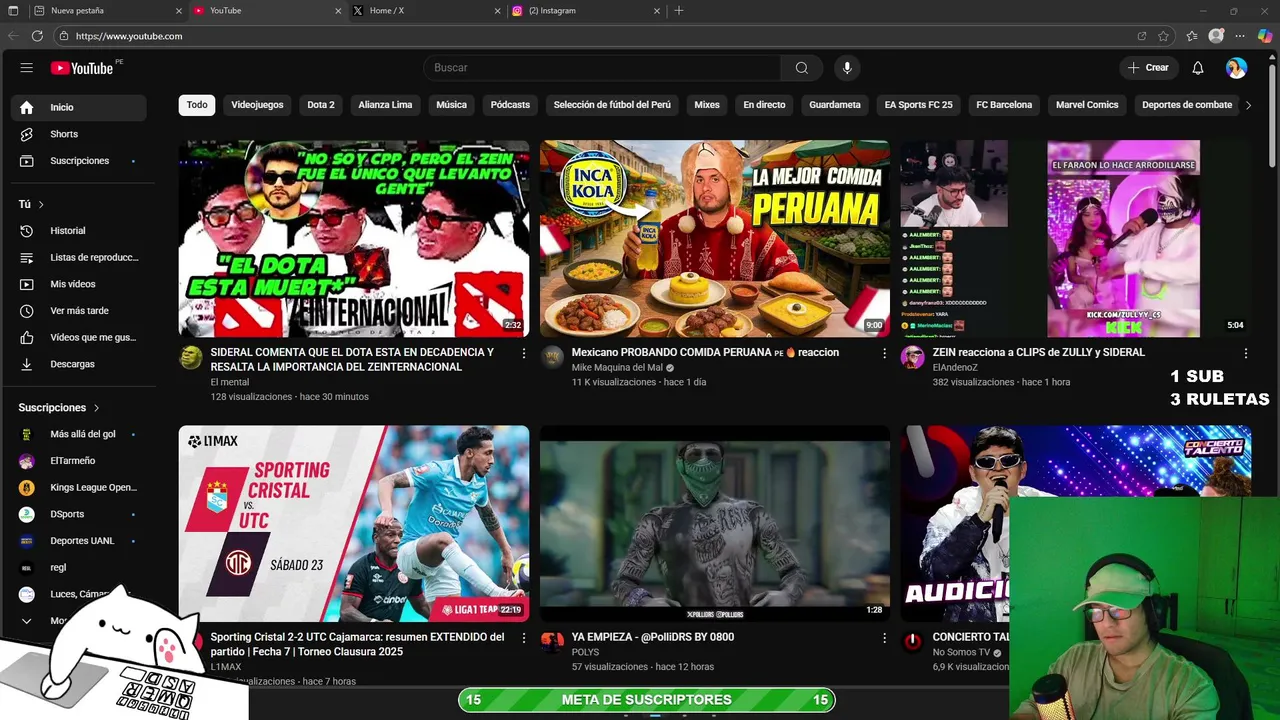
Task: Select the Videojuegos filter chip
Action: click(257, 105)
